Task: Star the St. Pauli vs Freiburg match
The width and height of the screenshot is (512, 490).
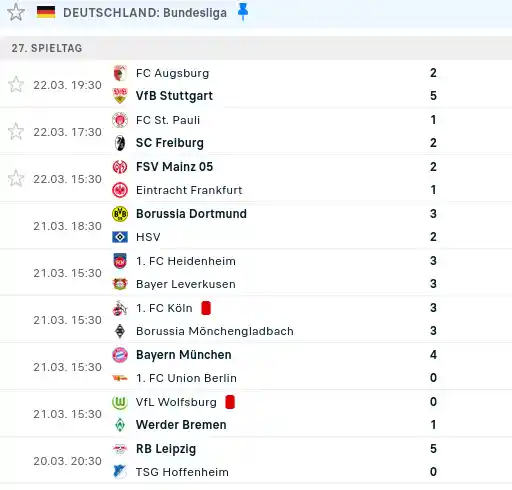Action: 16,132
